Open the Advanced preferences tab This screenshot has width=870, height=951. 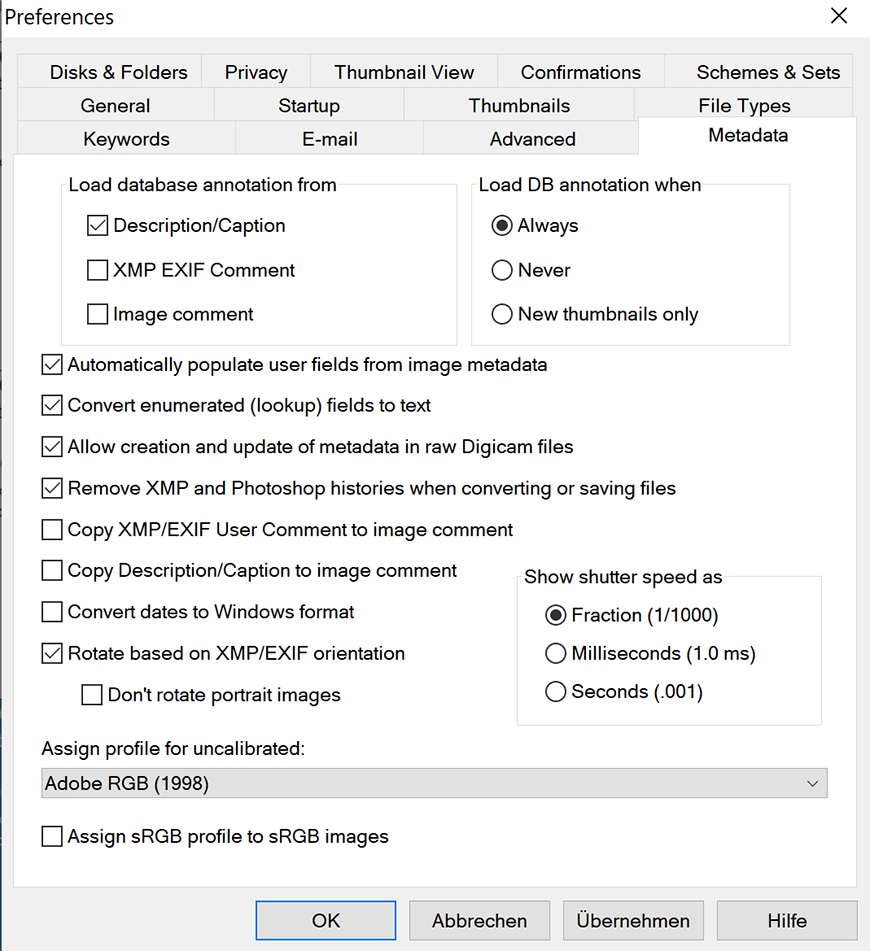[x=532, y=139]
